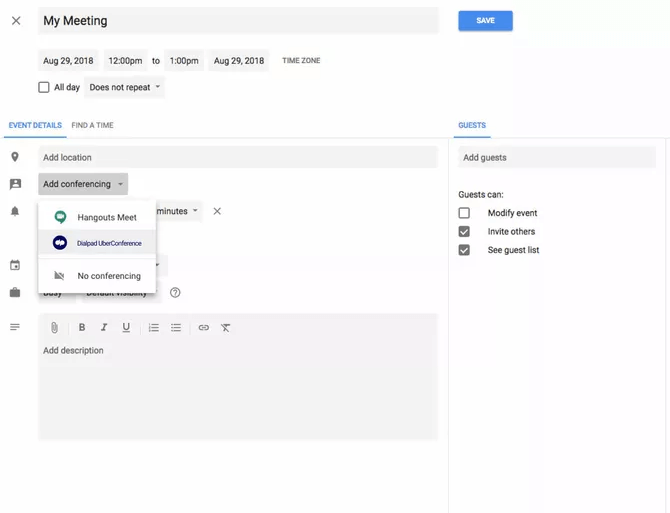
Task: Switch to the Event Details tab
Action: click(x=35, y=125)
